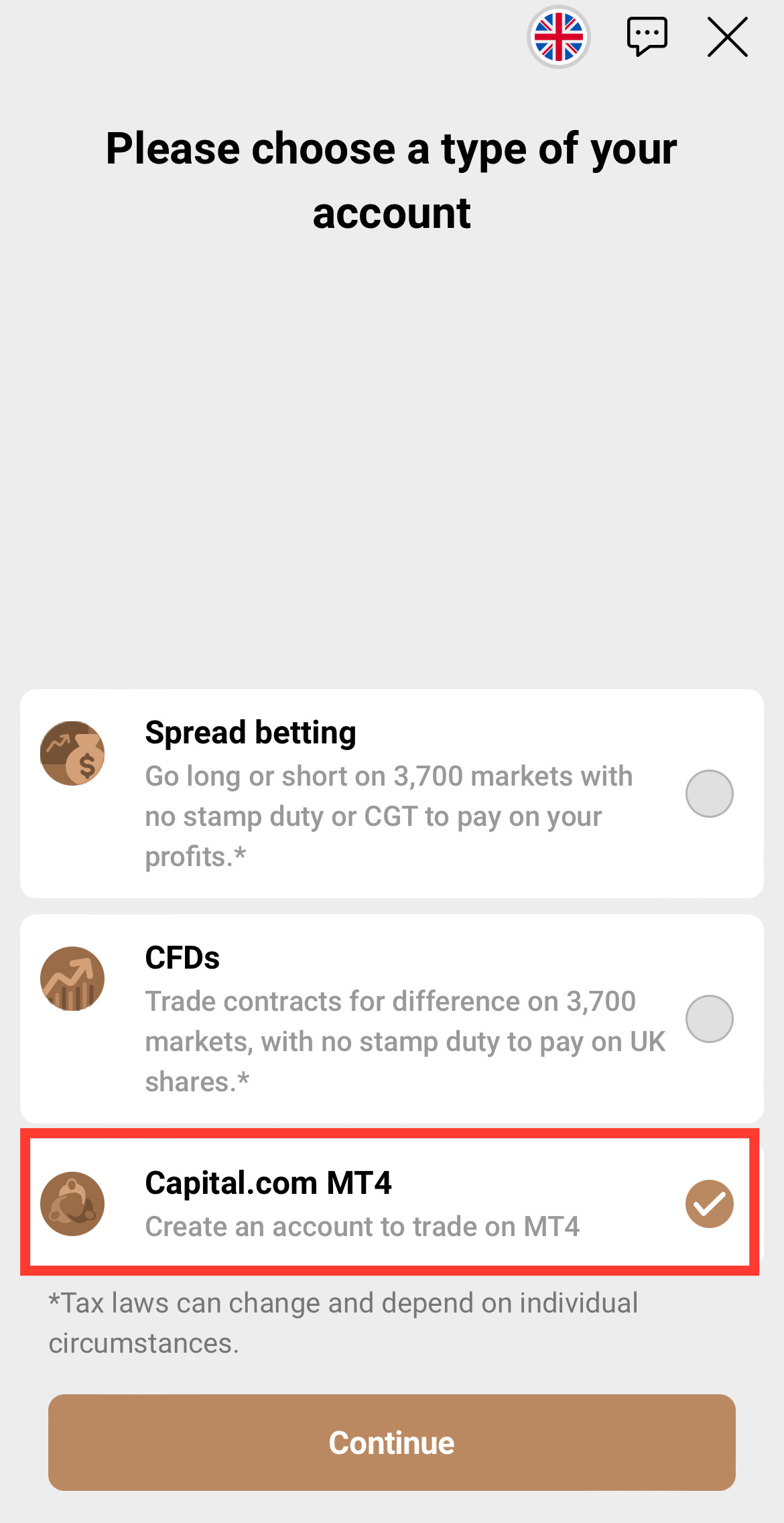Click the "Spread betting" title
The image size is (784, 1523).
(251, 733)
